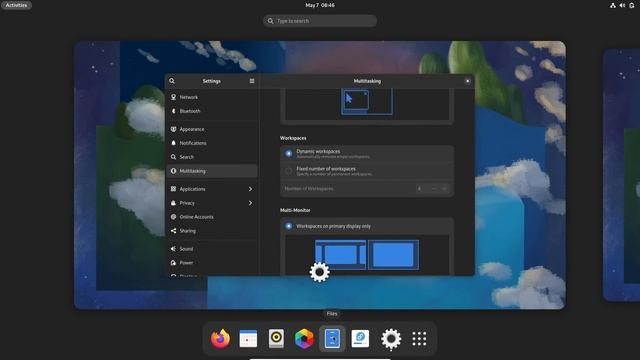Screen dimensions: 640x360
Task: Click the network status icon in top bar
Action: coord(613,5)
